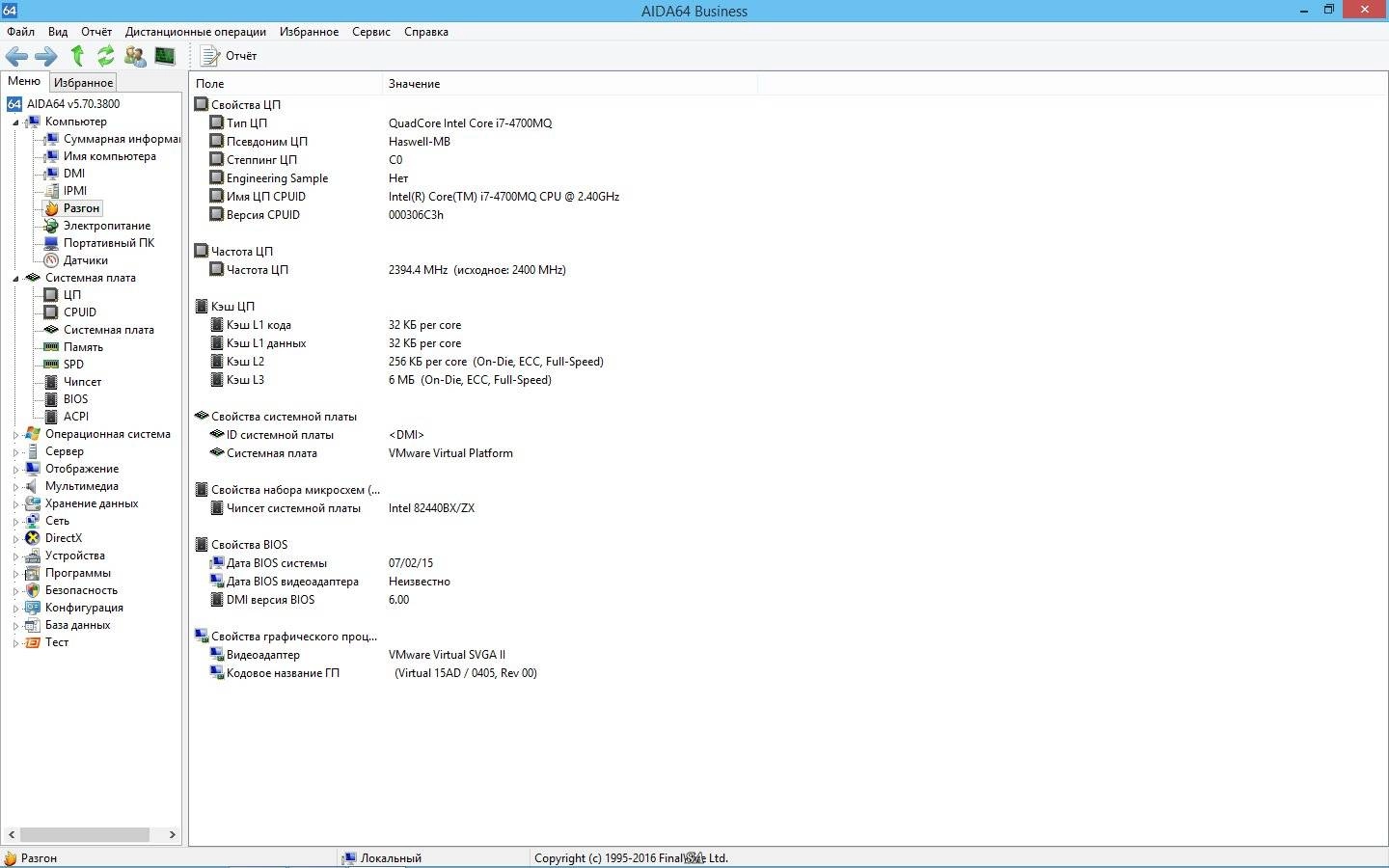Click the Тест icon in tree
This screenshot has width=1389, height=868.
(x=33, y=642)
